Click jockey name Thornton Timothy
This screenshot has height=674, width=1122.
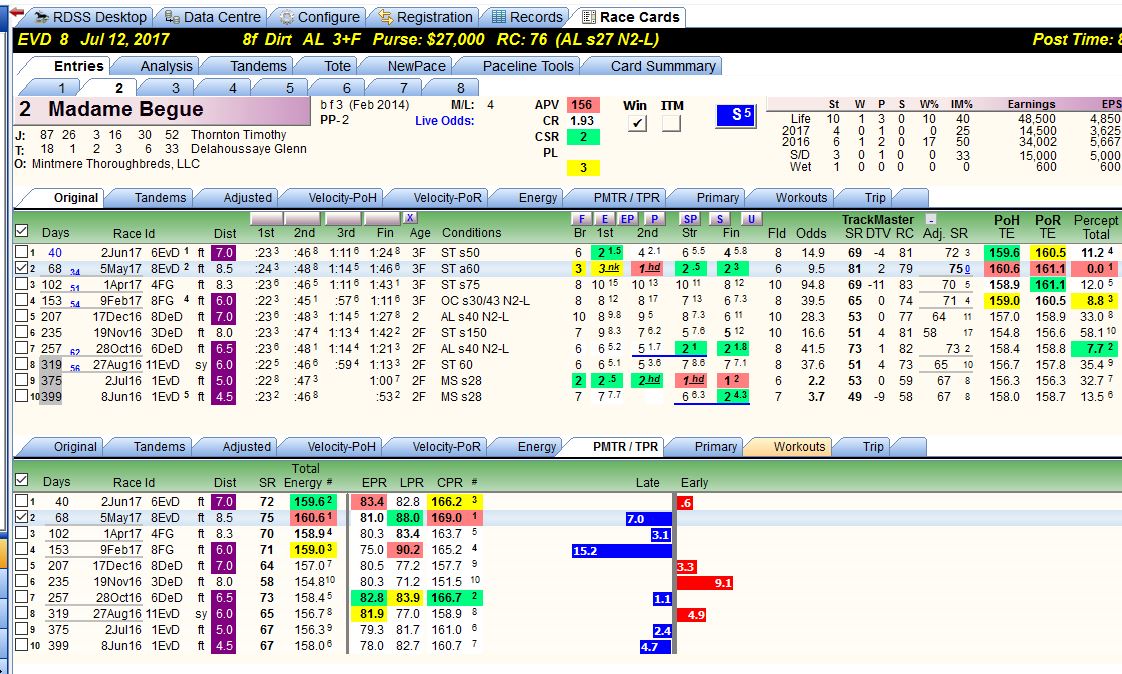tap(238, 135)
